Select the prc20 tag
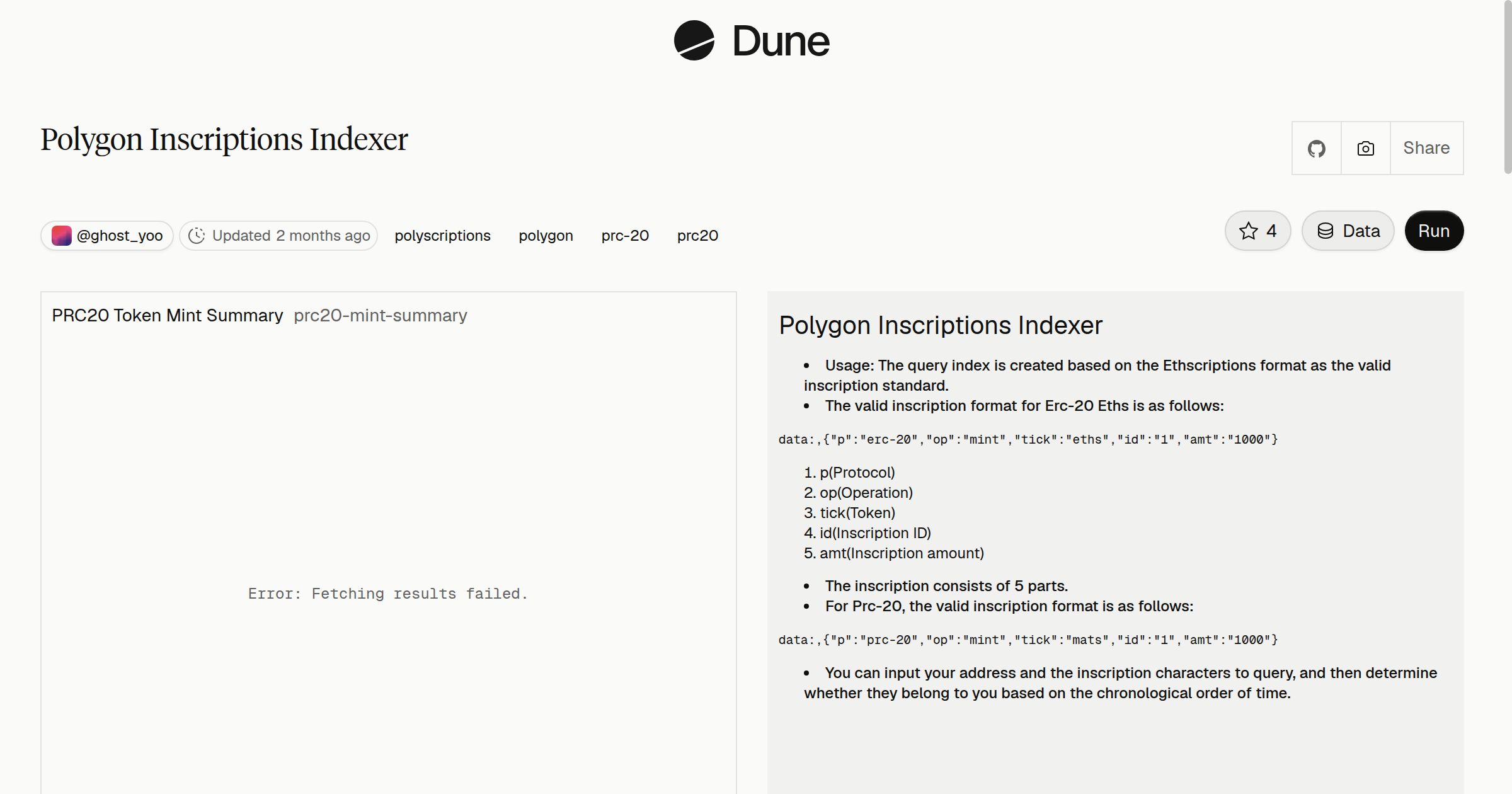Screen dimensions: 1512x794 [x=697, y=236]
